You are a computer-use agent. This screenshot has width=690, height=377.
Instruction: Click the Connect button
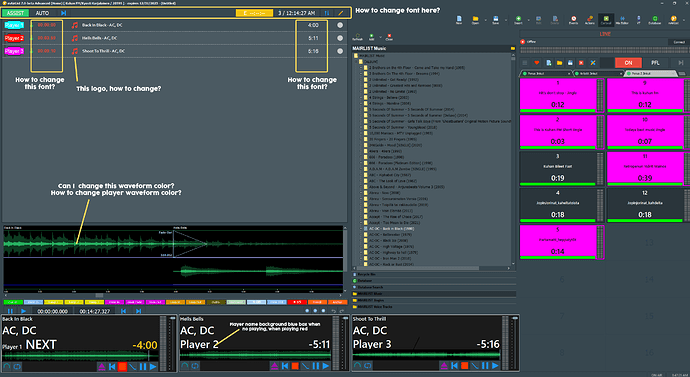click(x=679, y=42)
